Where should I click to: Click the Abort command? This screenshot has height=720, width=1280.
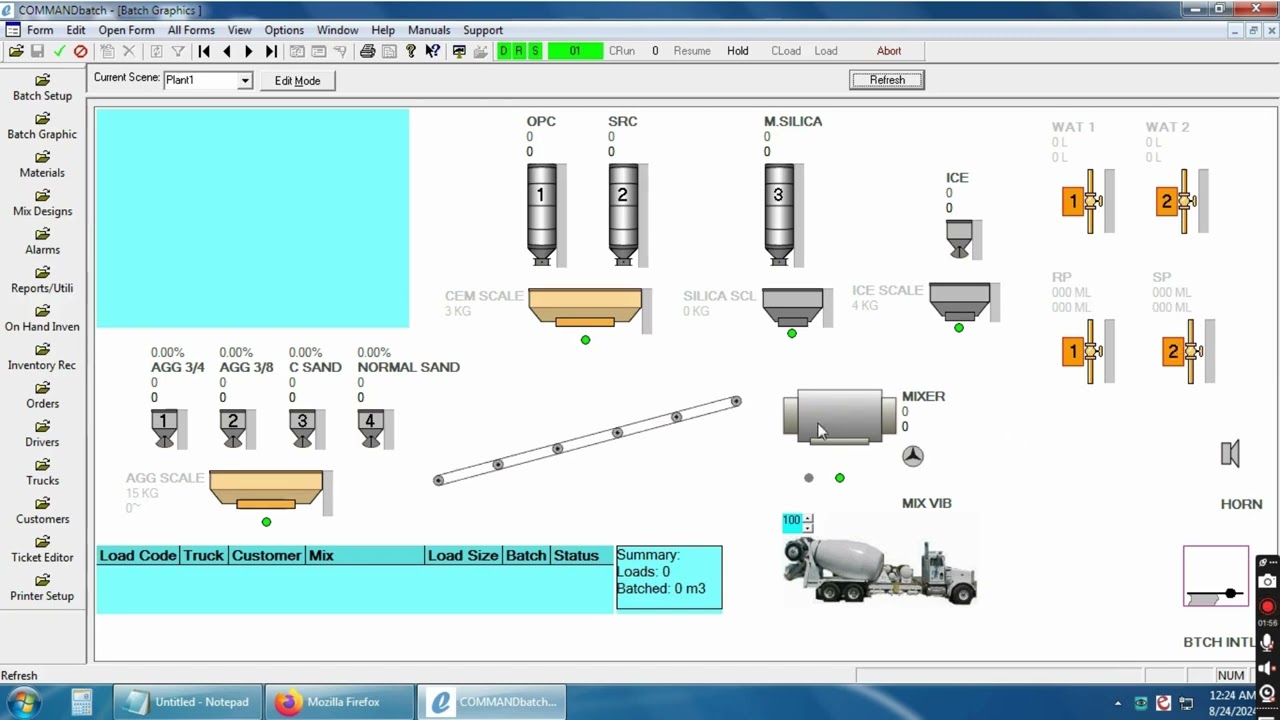[x=889, y=51]
